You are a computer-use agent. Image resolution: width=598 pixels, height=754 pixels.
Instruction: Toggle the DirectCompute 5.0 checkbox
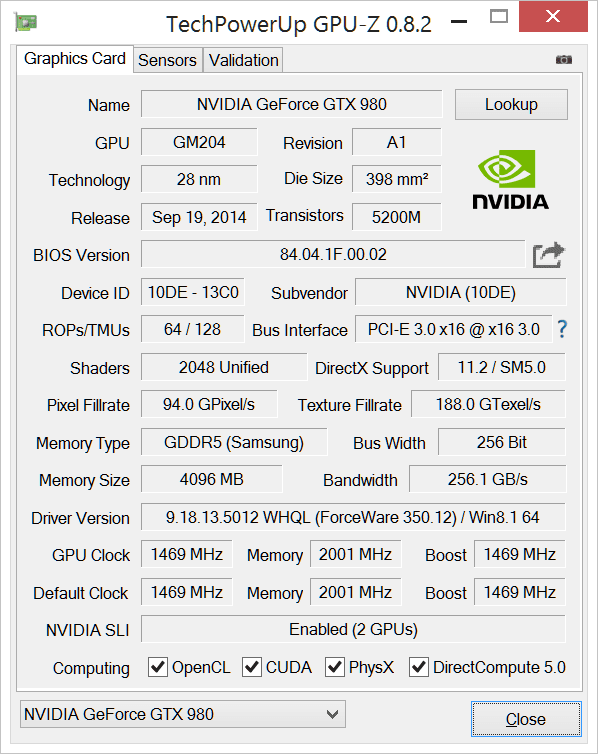(419, 667)
